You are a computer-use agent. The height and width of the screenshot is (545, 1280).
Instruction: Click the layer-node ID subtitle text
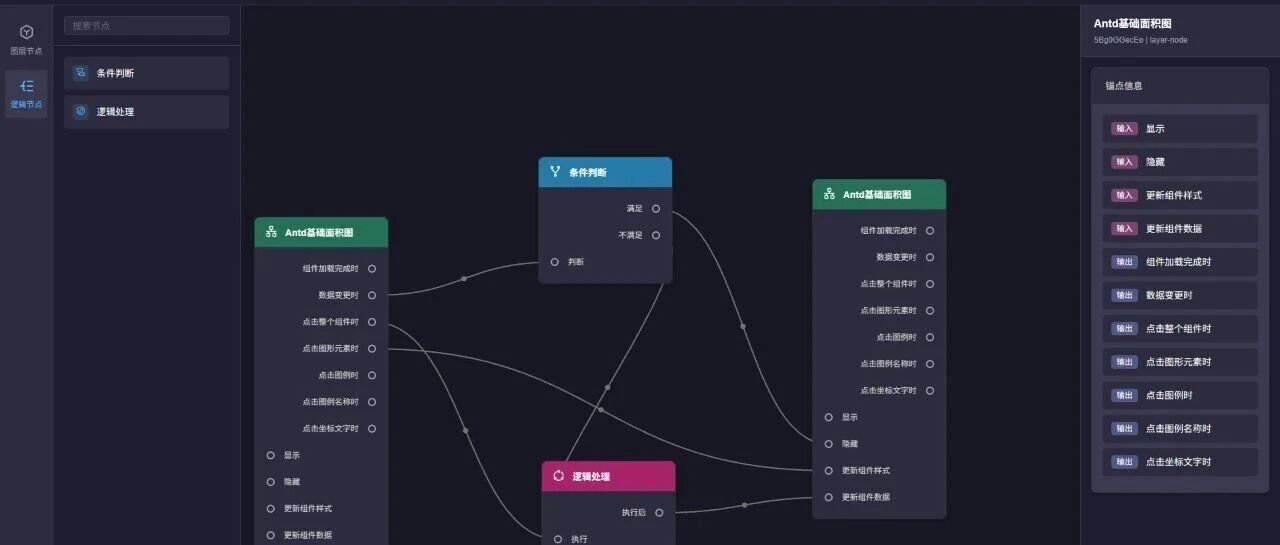pos(1141,40)
